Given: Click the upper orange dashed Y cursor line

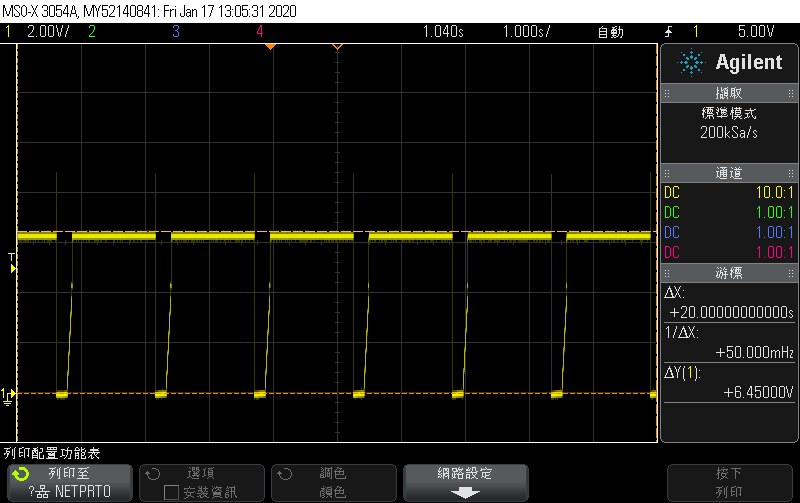Looking at the screenshot, I should [337, 232].
